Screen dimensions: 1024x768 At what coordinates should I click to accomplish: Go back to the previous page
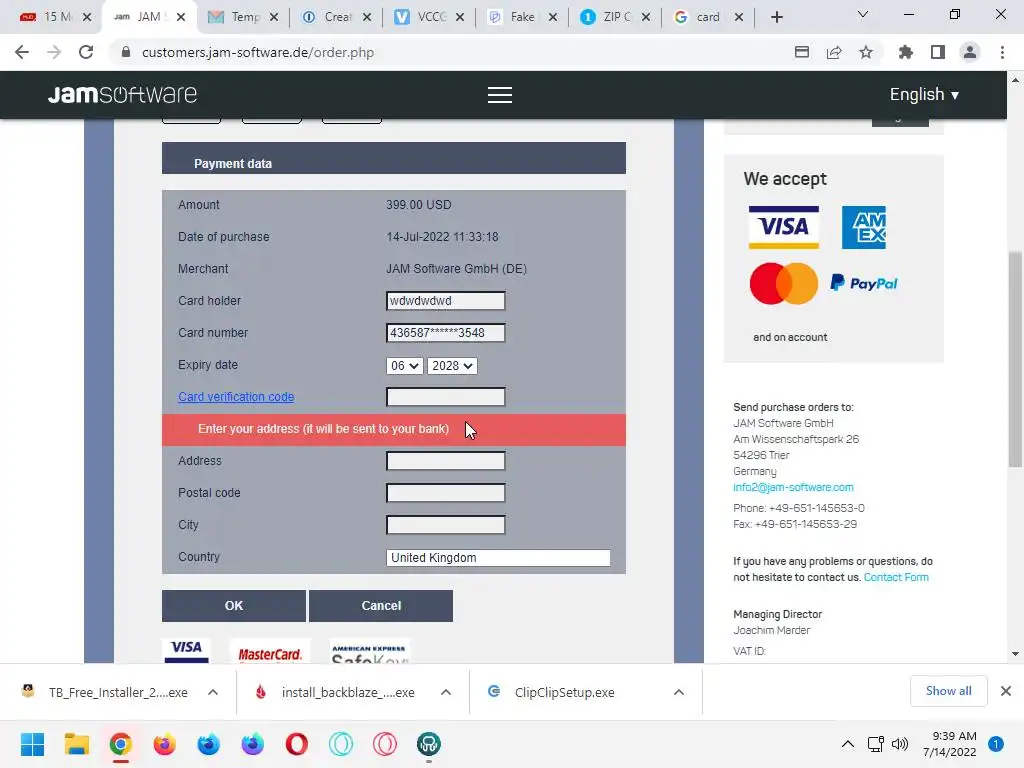22,52
